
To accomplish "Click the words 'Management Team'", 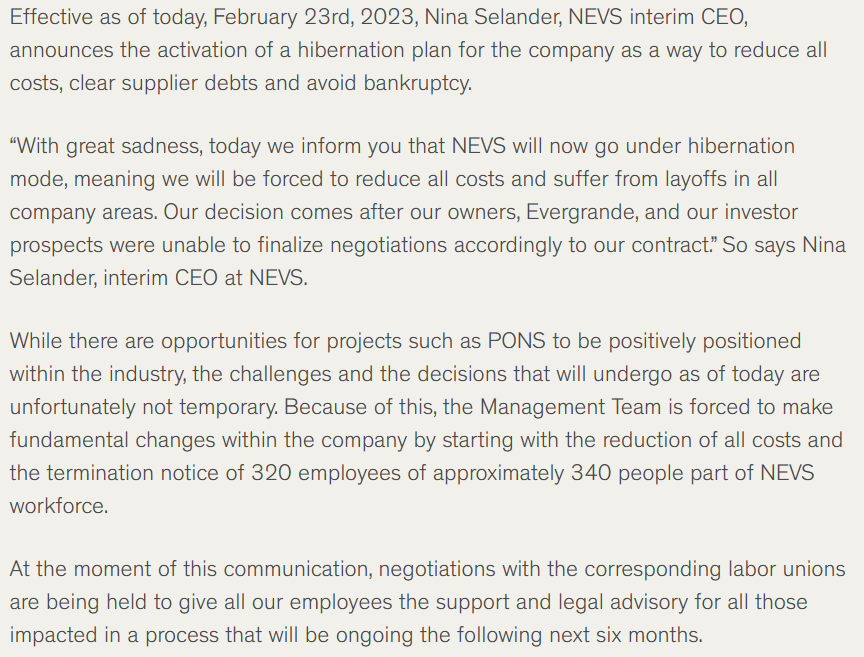I will pos(570,407).
